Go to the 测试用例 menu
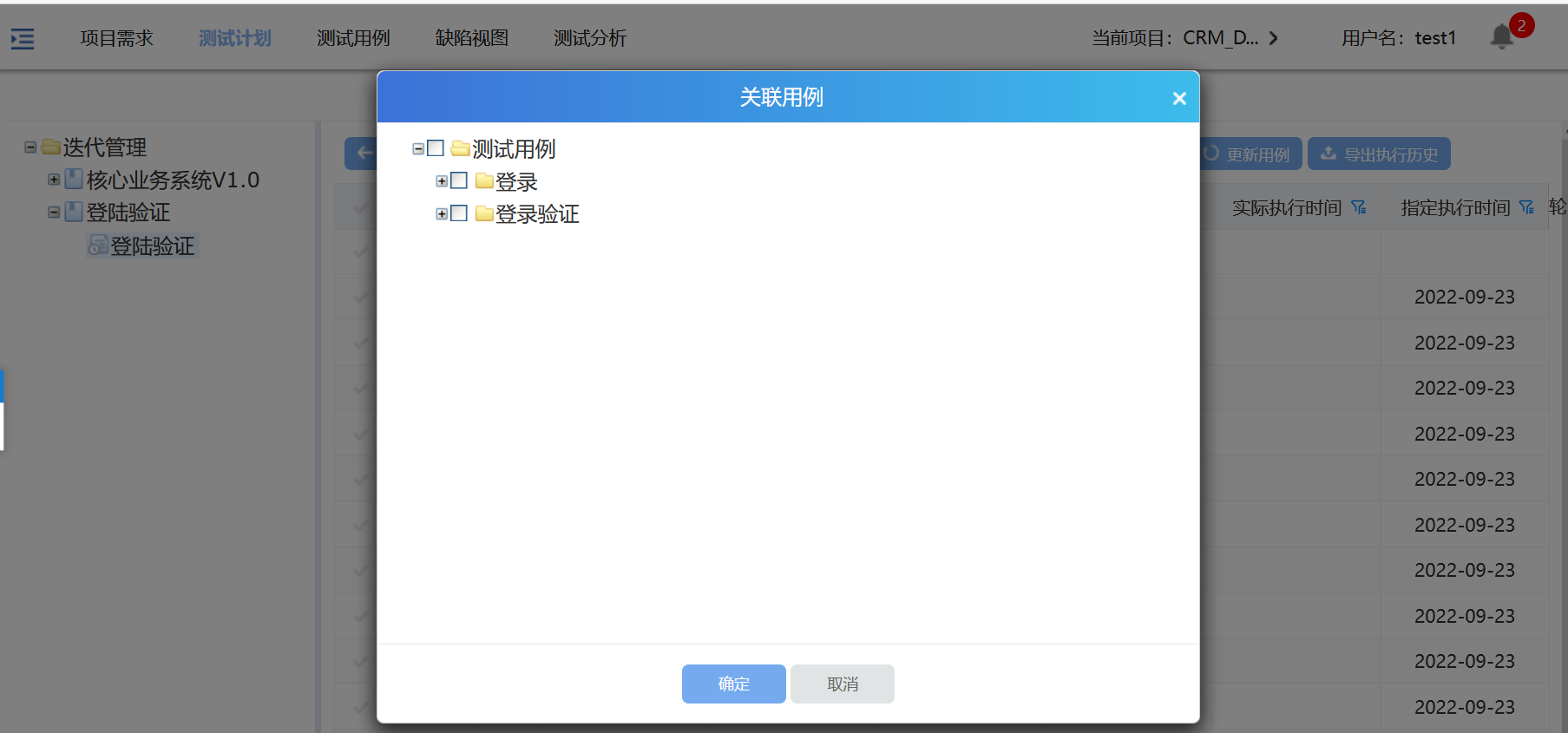 353,38
